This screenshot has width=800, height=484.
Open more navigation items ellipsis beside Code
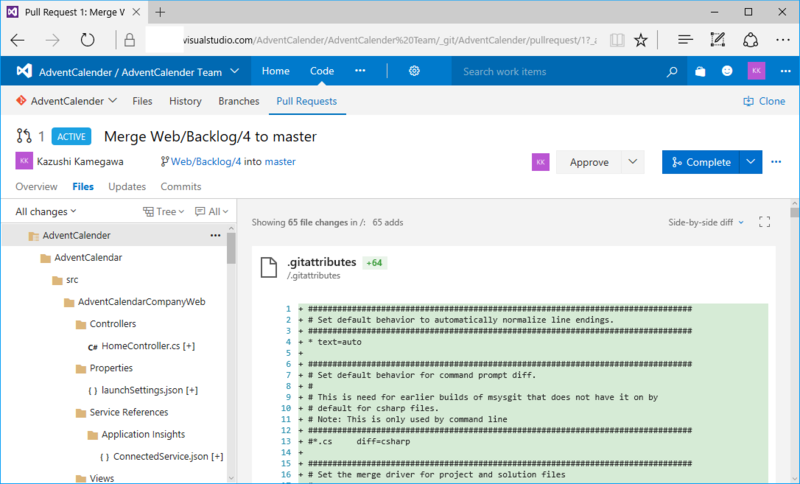click(x=360, y=71)
